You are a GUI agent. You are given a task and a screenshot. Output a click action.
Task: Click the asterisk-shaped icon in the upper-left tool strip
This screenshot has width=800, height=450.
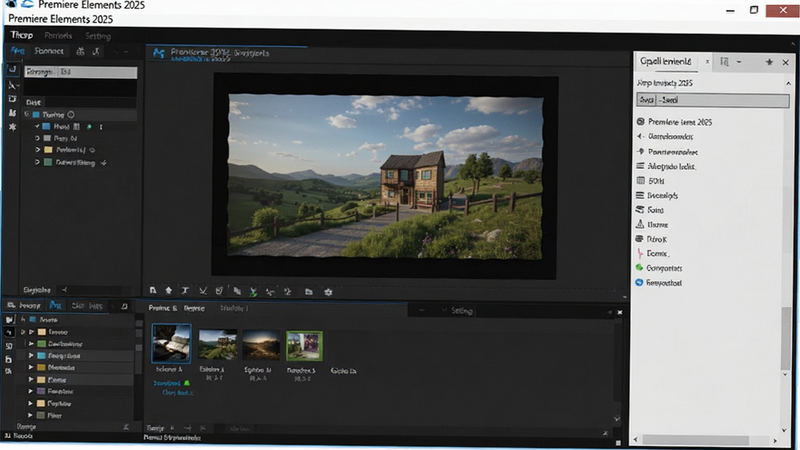[x=12, y=127]
